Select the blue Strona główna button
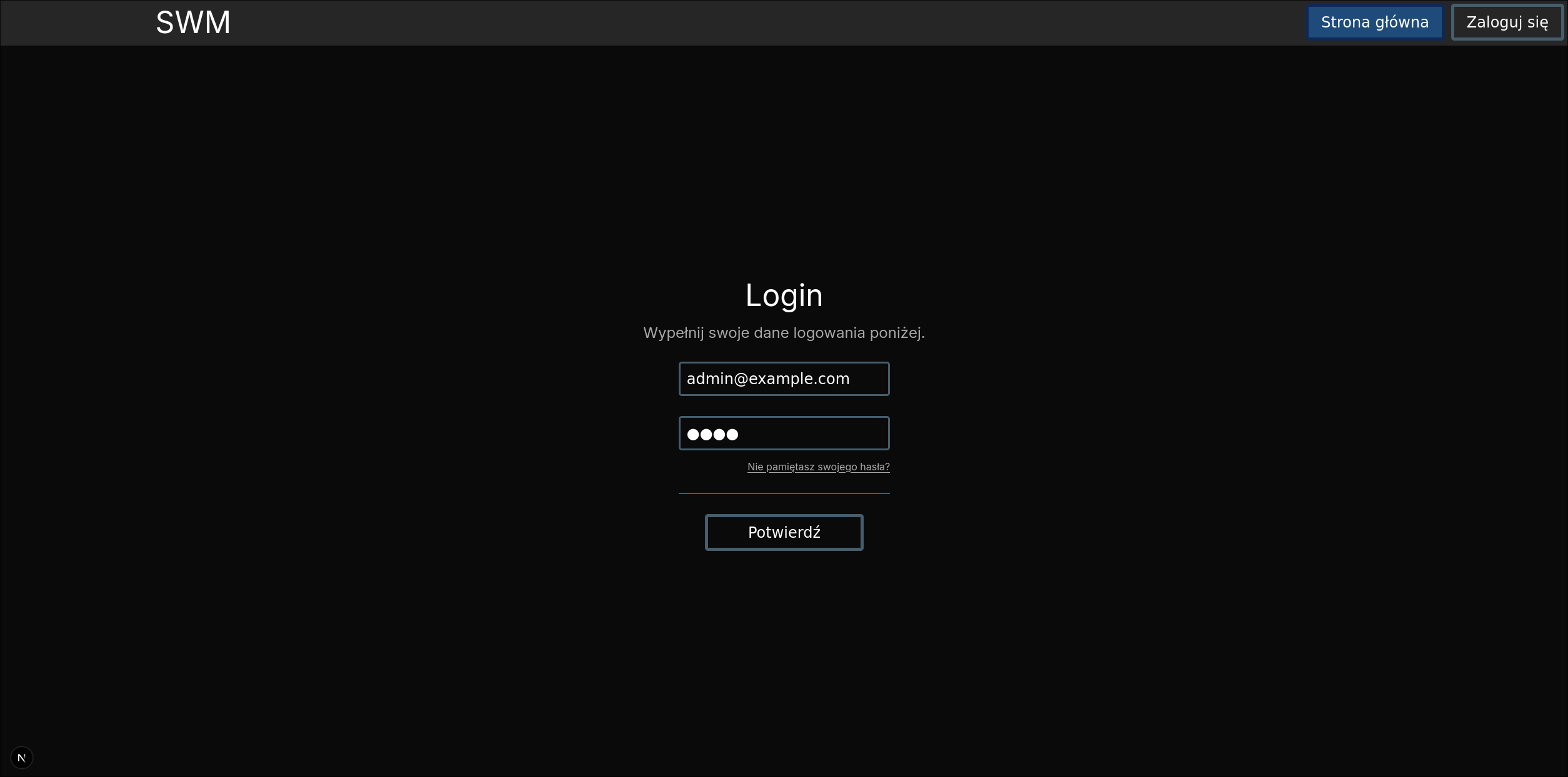Viewport: 1568px width, 777px height. click(1374, 22)
